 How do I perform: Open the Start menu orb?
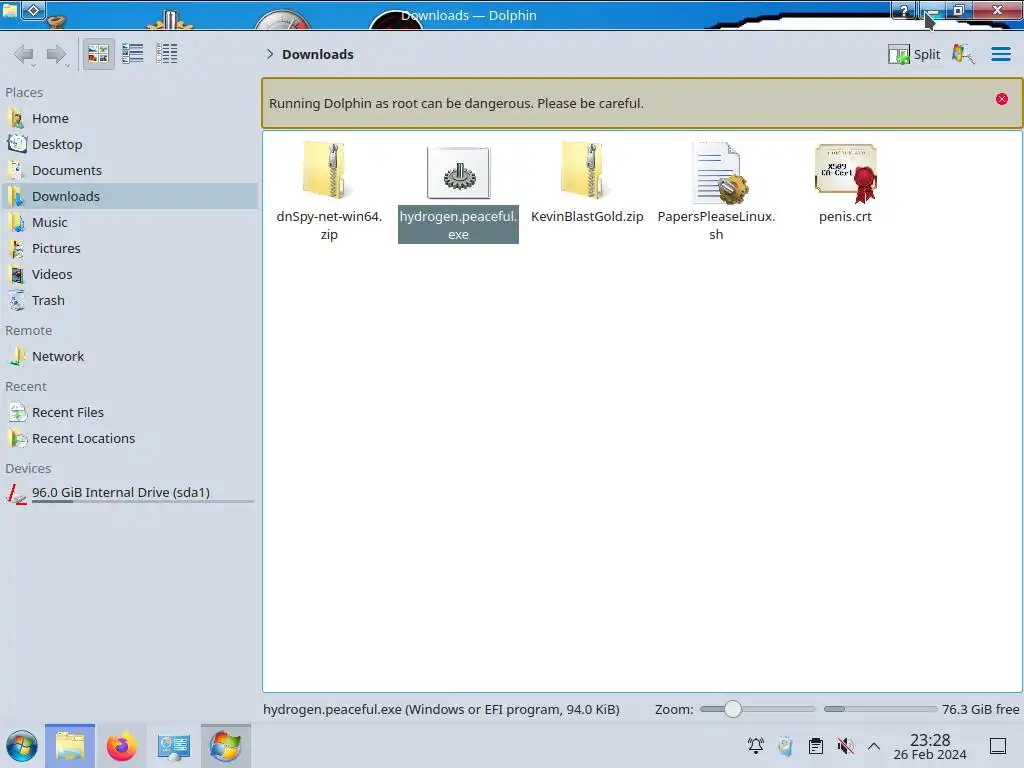coord(22,746)
